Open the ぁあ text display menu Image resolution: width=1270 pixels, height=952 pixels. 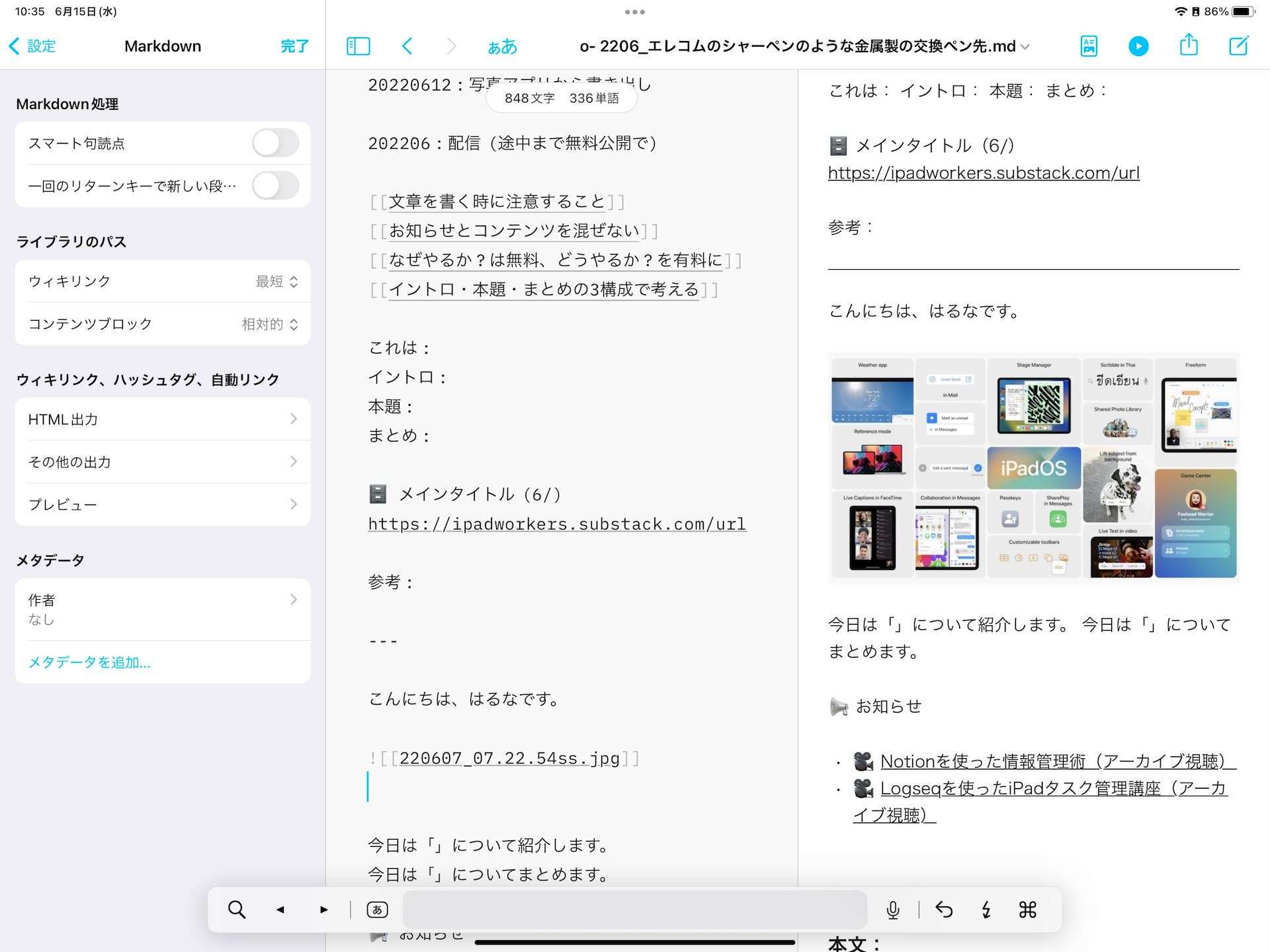(x=503, y=46)
